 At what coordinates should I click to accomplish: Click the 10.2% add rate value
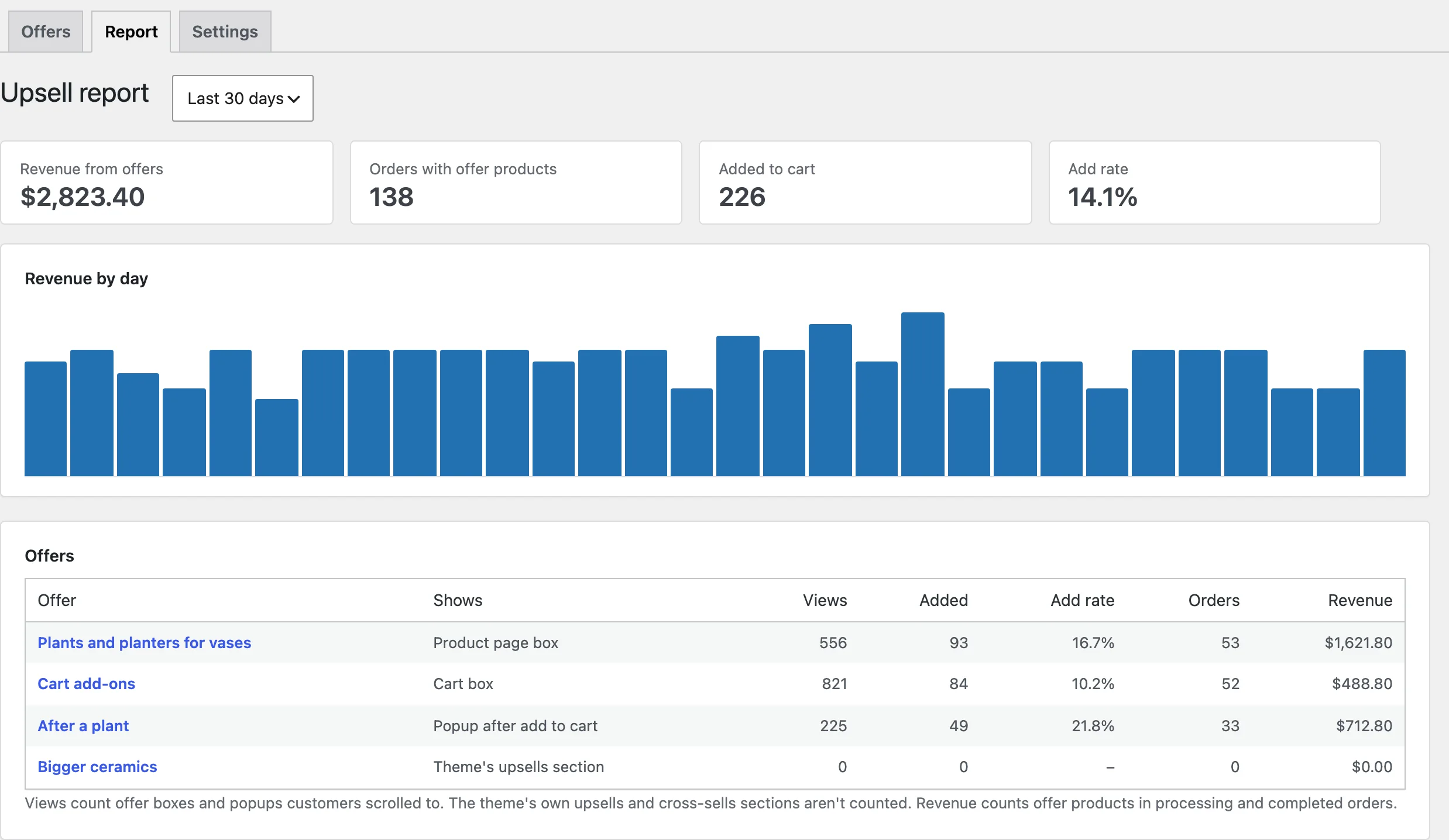(1093, 683)
